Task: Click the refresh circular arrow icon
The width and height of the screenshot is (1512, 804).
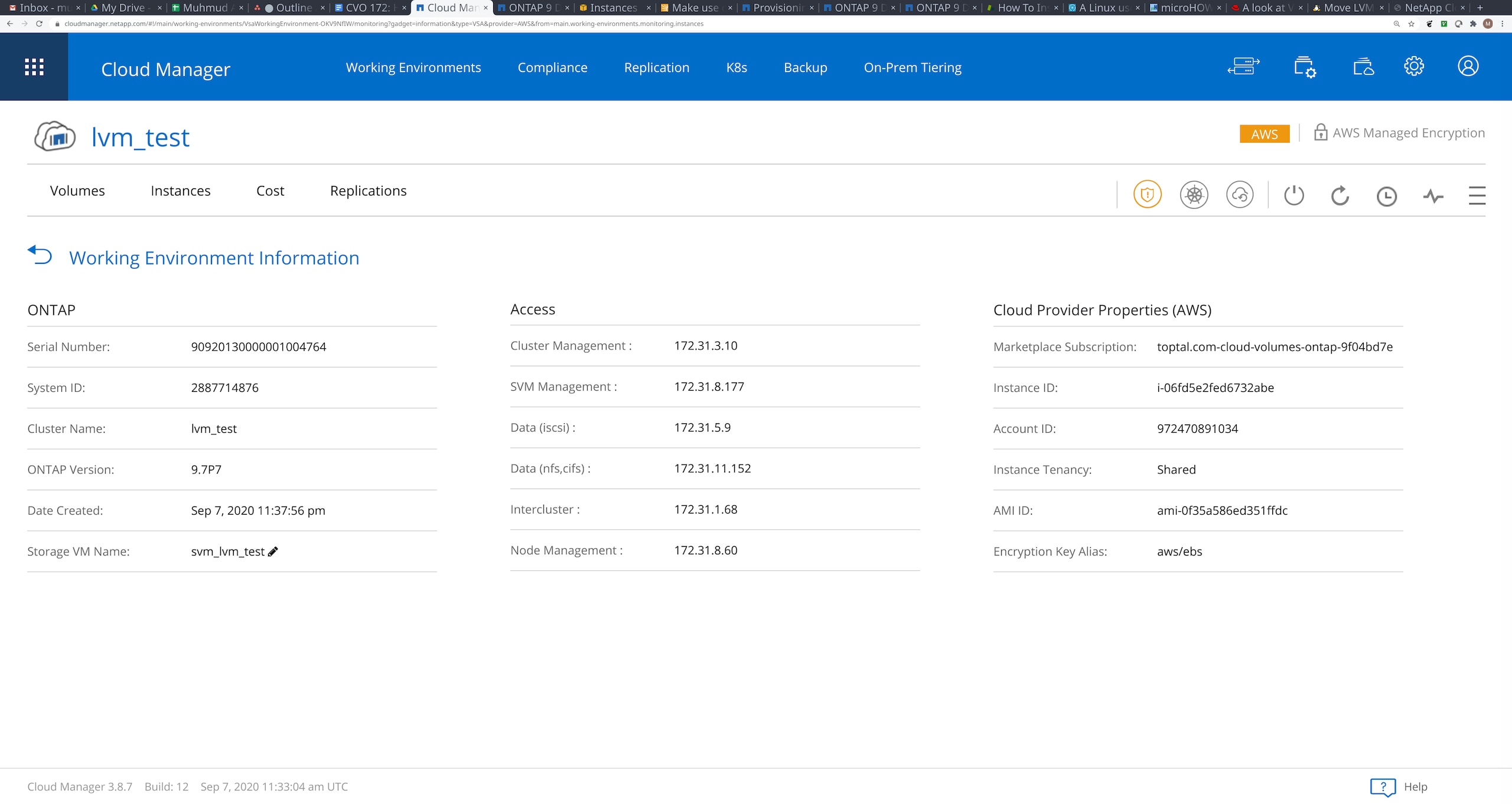Action: point(1340,195)
